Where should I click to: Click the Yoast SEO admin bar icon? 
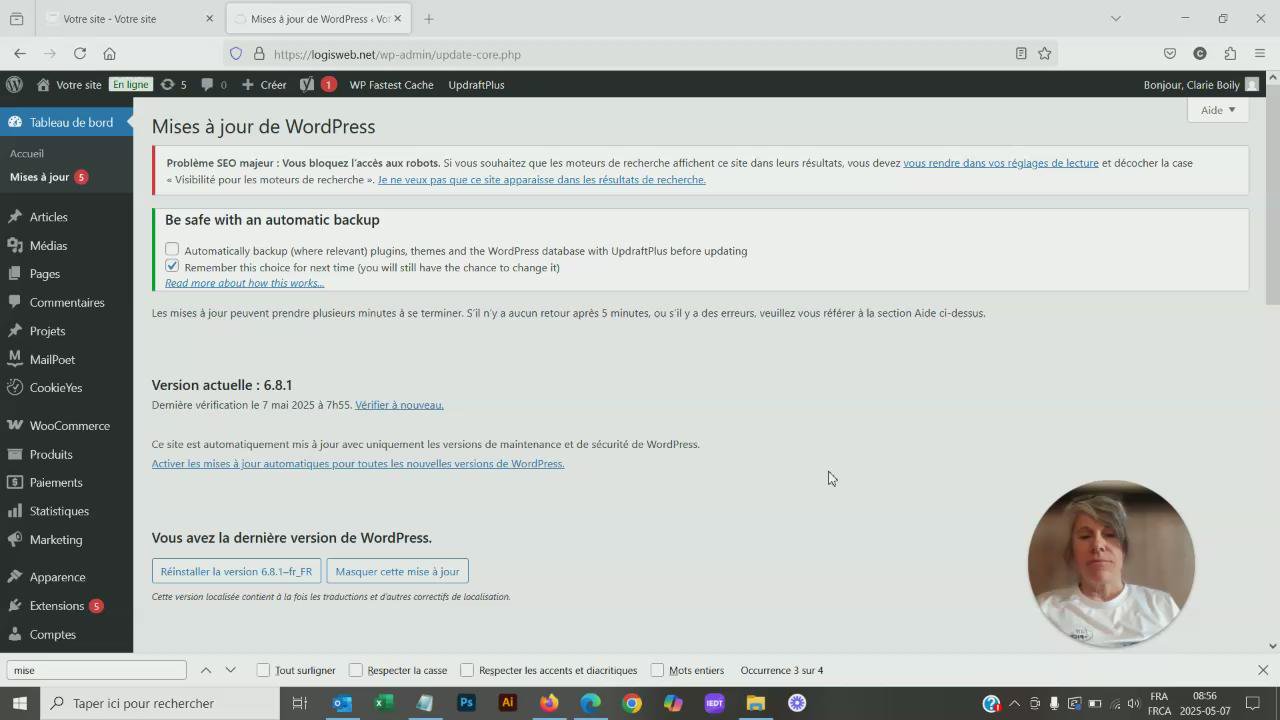point(308,85)
